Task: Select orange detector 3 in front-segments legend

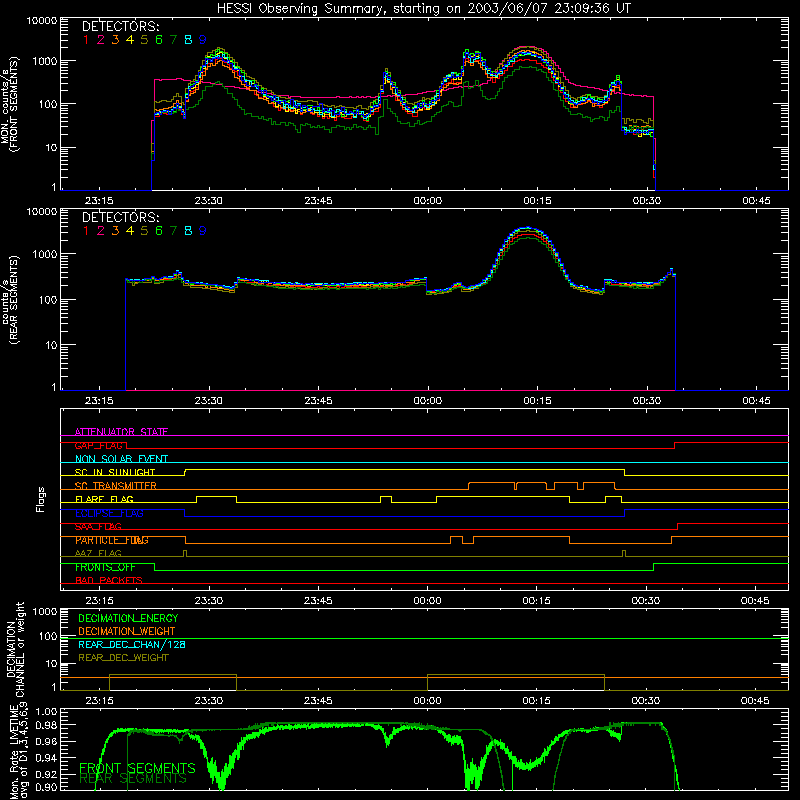Action: point(115,40)
